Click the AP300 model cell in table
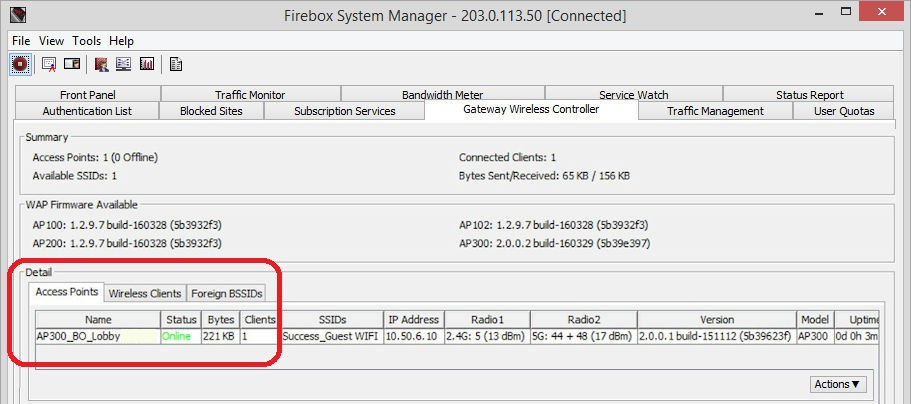 point(815,336)
